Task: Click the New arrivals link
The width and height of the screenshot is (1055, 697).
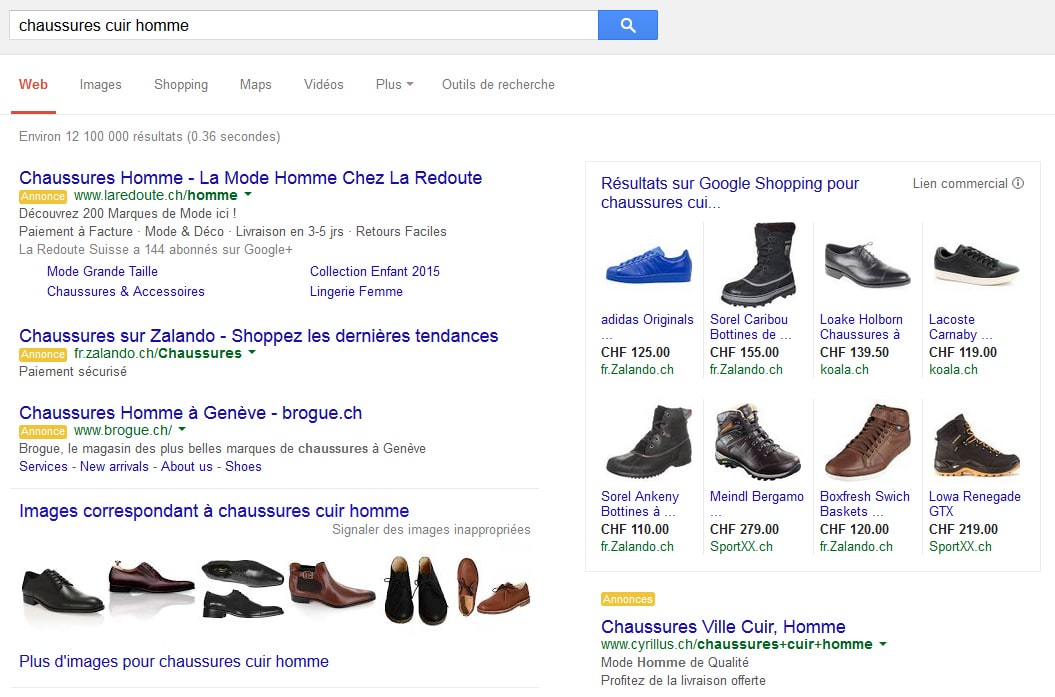Action: (x=114, y=466)
